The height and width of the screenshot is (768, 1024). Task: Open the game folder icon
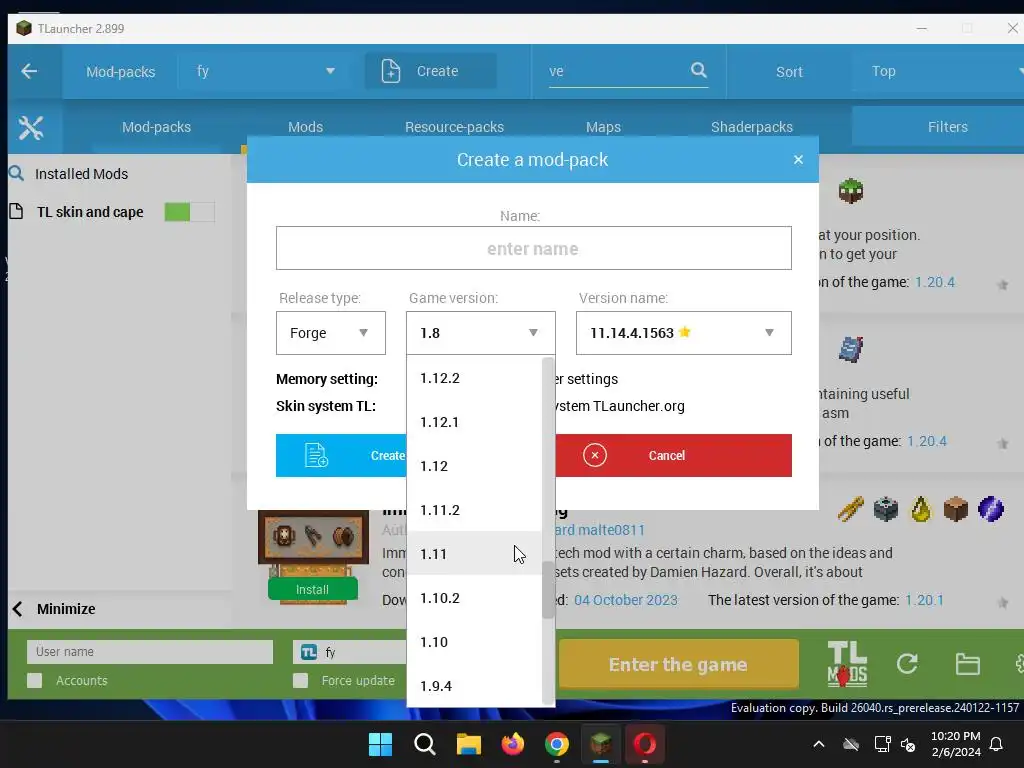(x=967, y=664)
